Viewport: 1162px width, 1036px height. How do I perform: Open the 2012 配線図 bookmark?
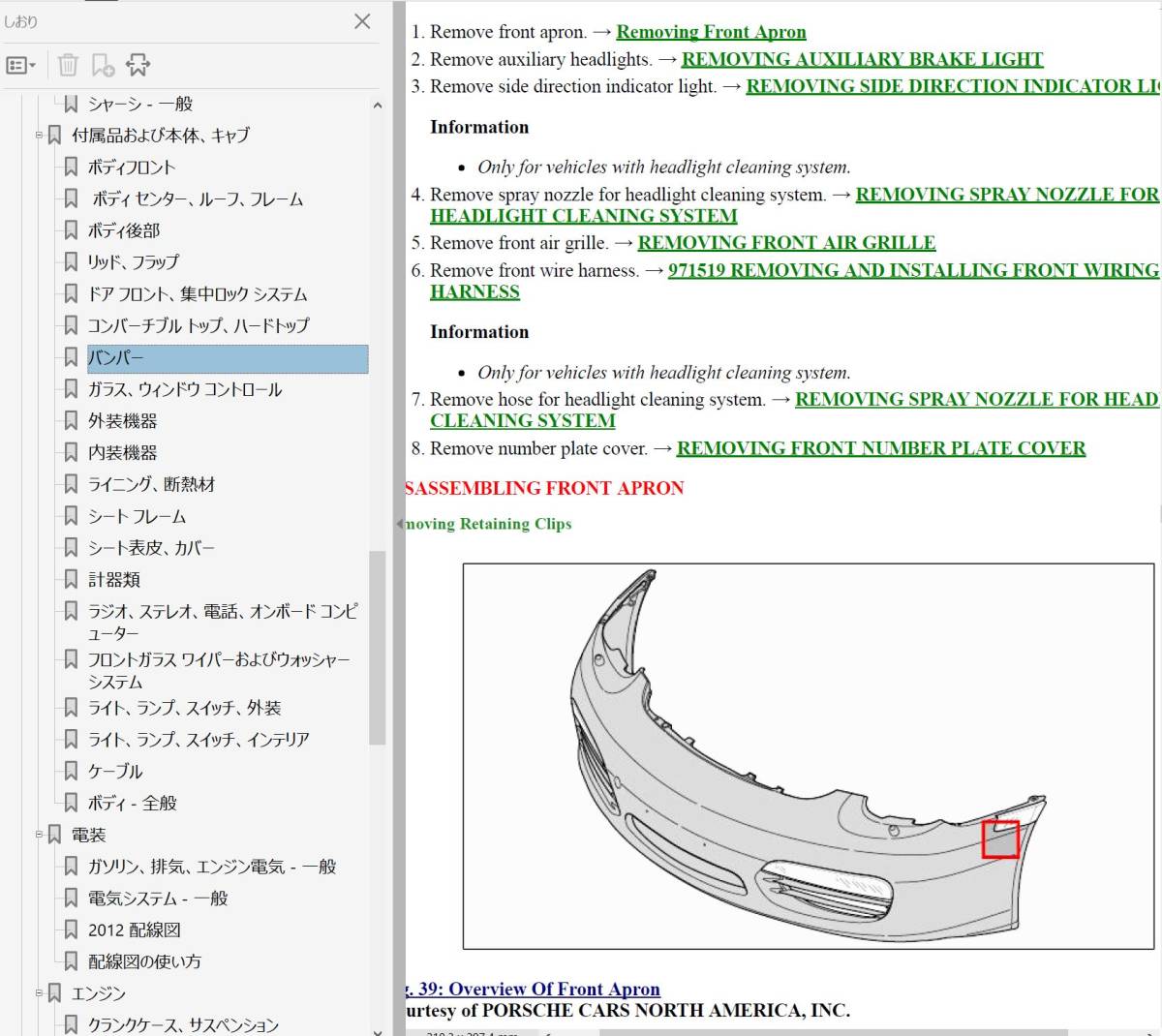pos(135,929)
